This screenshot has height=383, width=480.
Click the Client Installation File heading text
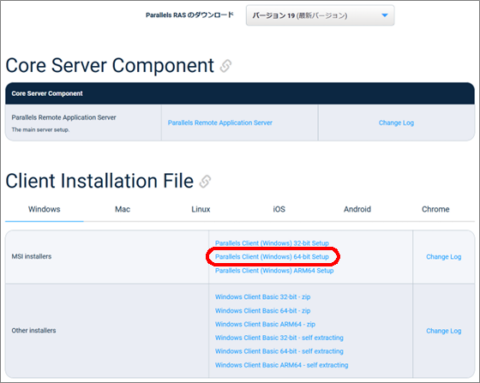pyautogui.click(x=99, y=181)
